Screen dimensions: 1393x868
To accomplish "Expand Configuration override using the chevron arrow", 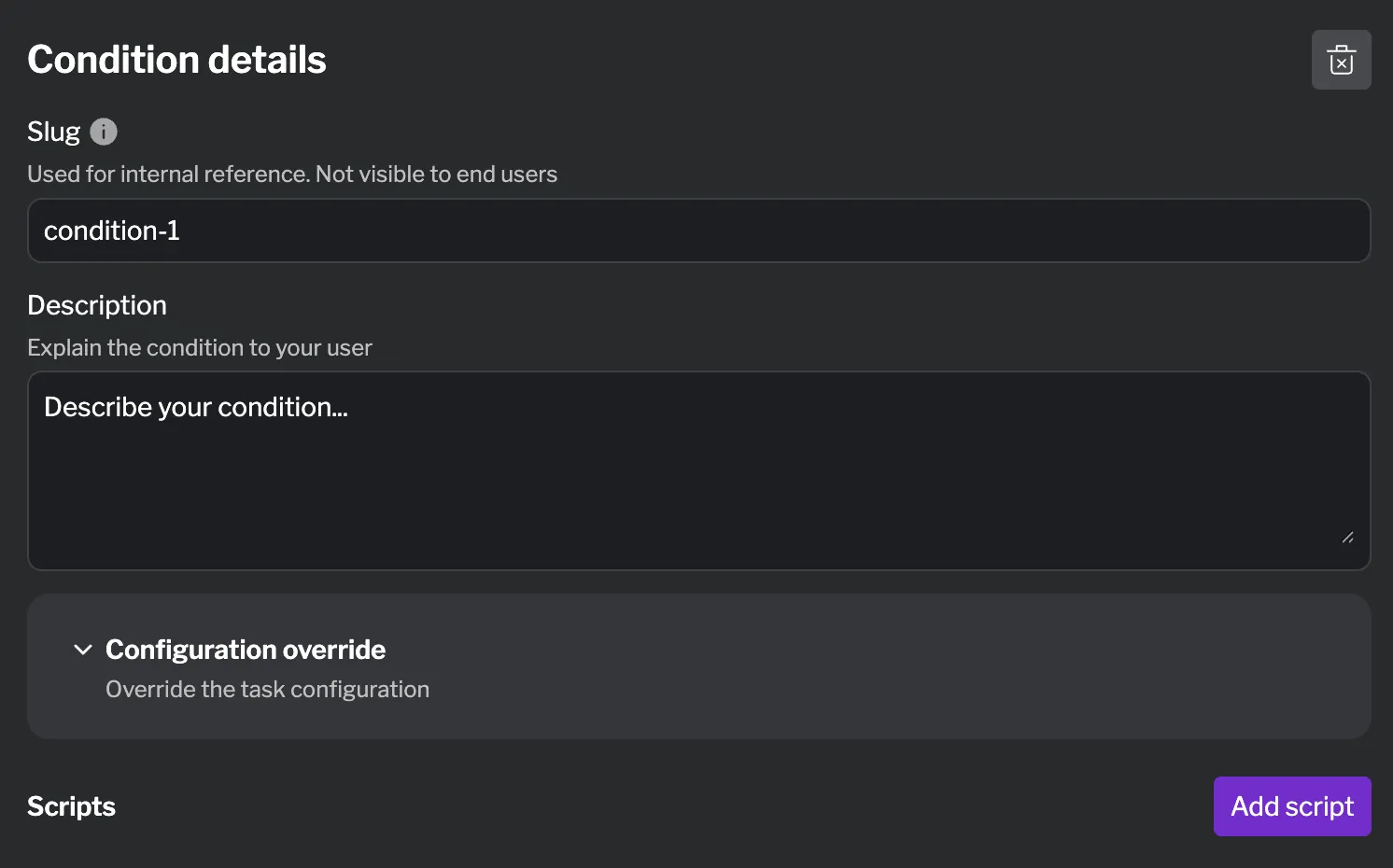I will tap(83, 650).
